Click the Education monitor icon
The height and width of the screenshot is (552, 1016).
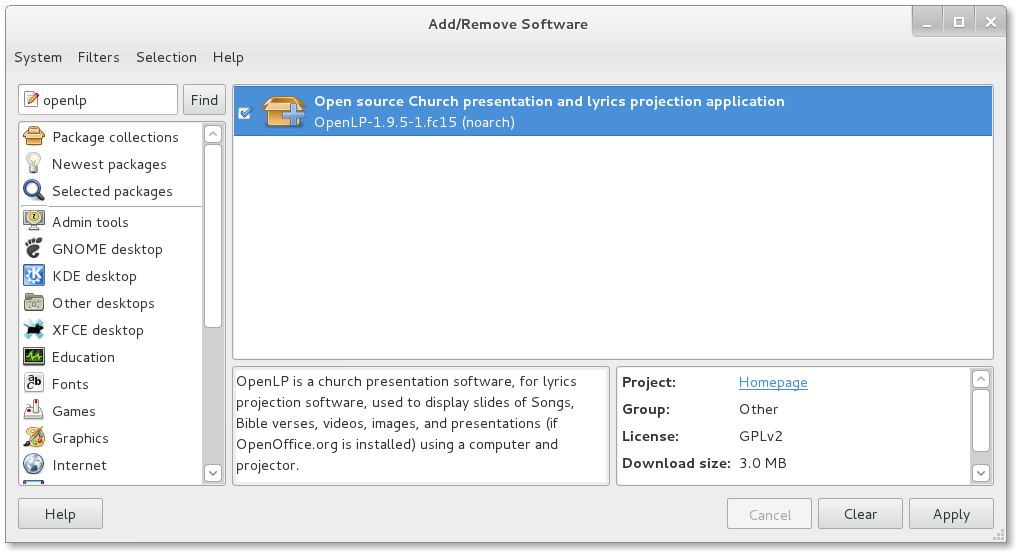34,356
